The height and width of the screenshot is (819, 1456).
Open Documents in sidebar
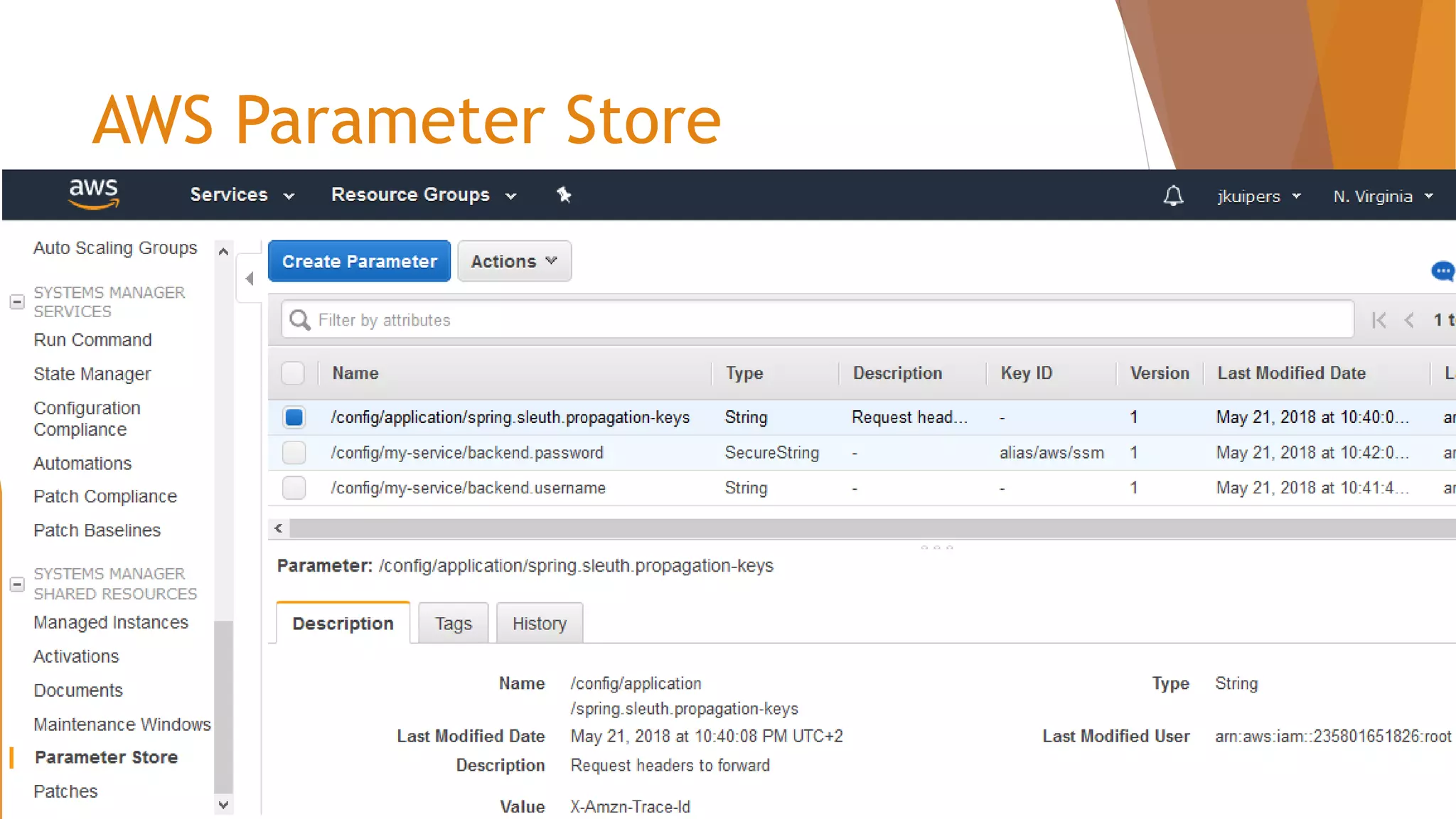(x=78, y=690)
